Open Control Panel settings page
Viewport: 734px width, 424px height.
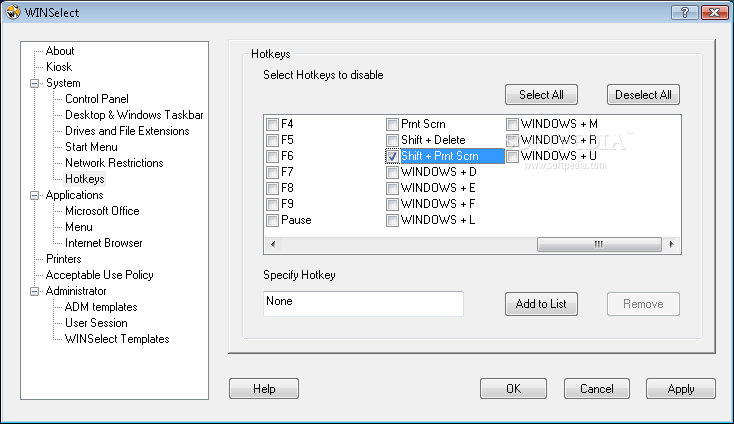click(96, 99)
